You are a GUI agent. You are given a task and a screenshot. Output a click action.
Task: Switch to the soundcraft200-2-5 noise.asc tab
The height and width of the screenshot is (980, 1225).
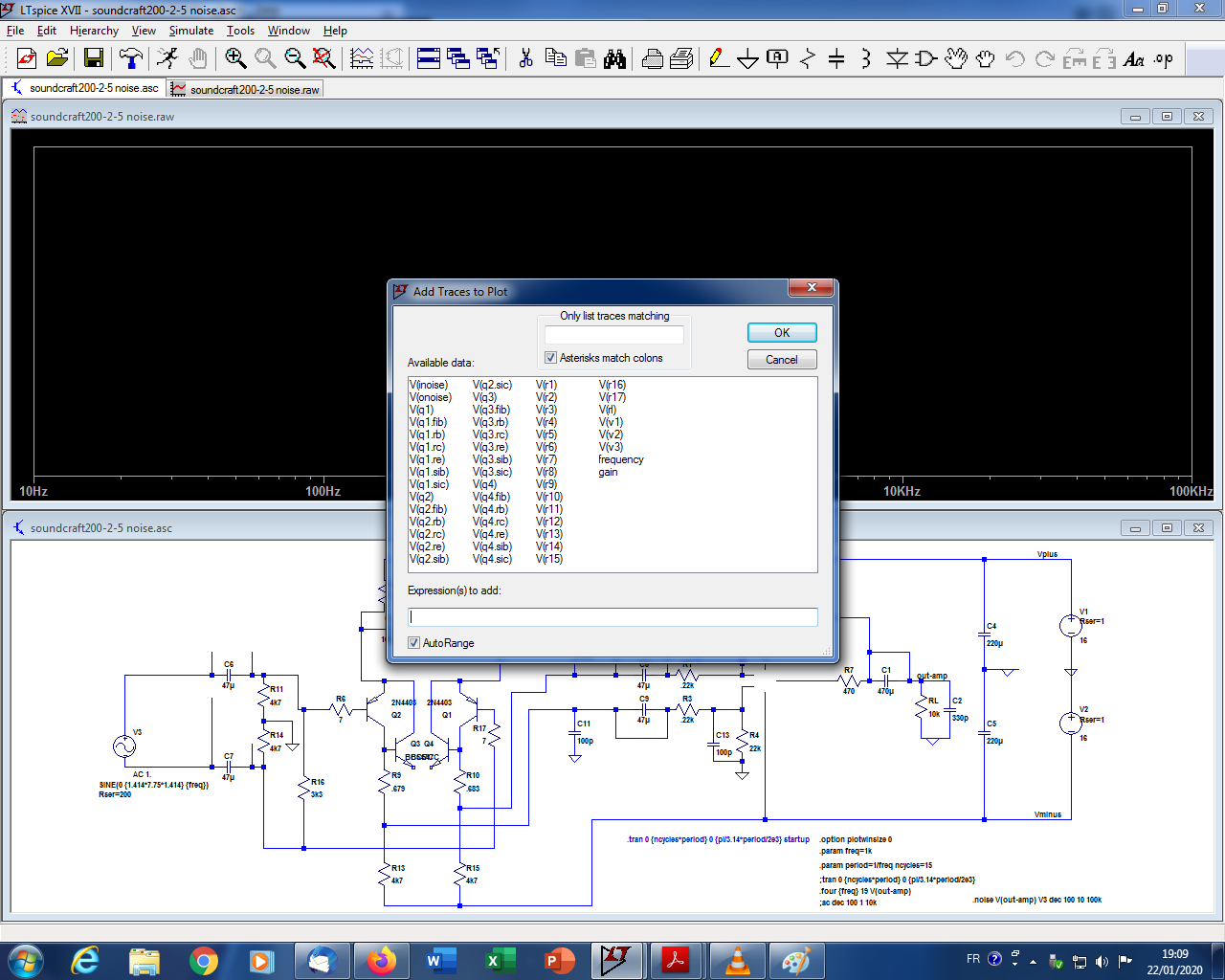[x=84, y=88]
